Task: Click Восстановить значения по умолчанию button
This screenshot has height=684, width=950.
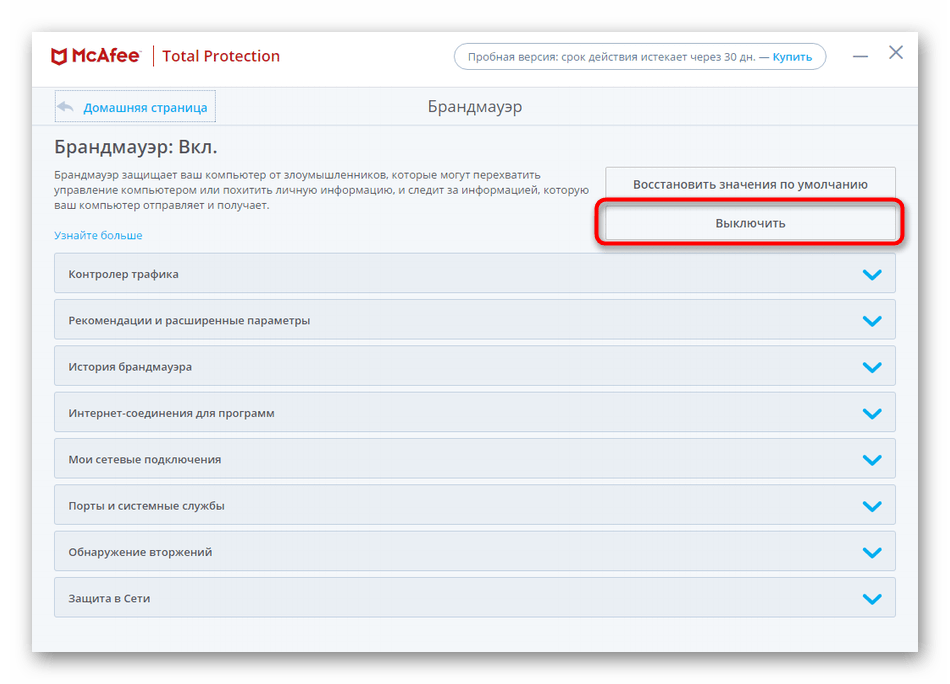Action: click(x=750, y=184)
